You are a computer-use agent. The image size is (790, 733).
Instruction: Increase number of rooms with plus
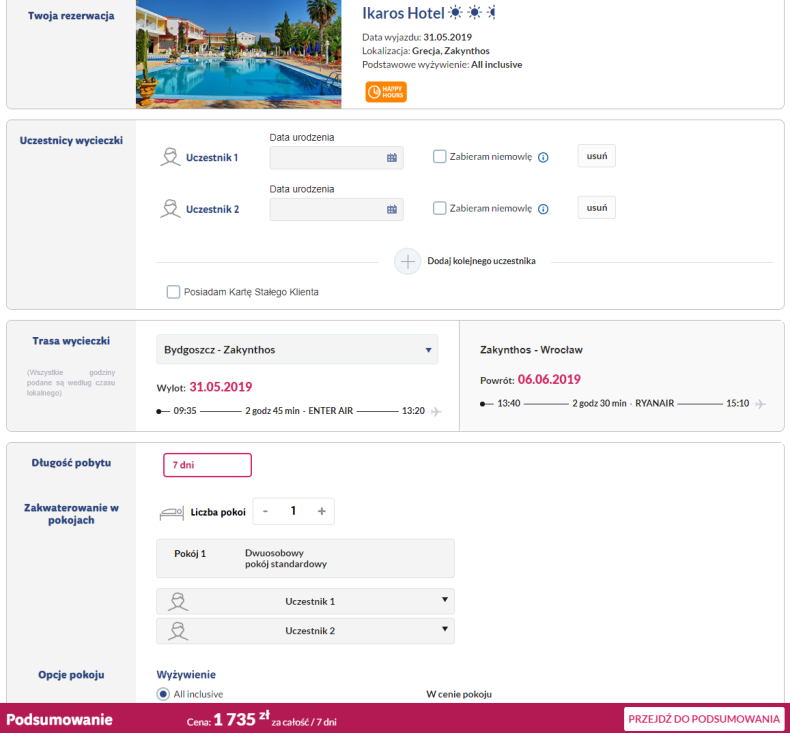point(321,511)
